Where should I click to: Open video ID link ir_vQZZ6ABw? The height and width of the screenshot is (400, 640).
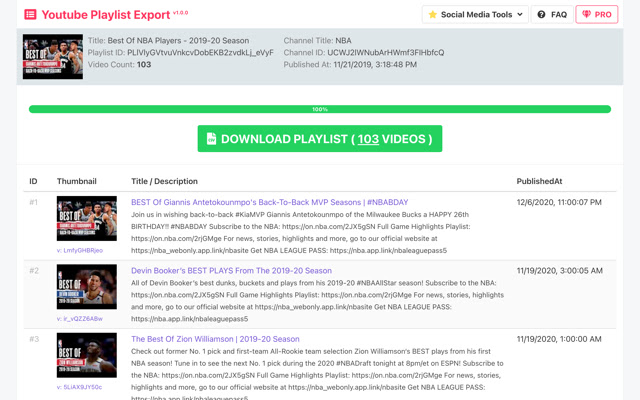pos(80,319)
